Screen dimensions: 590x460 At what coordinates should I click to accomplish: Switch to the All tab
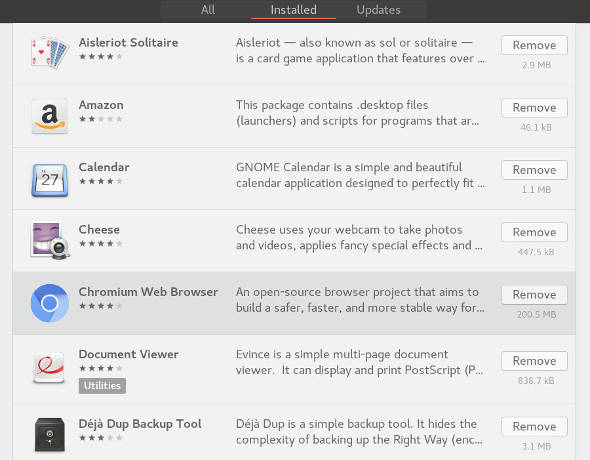pyautogui.click(x=208, y=10)
